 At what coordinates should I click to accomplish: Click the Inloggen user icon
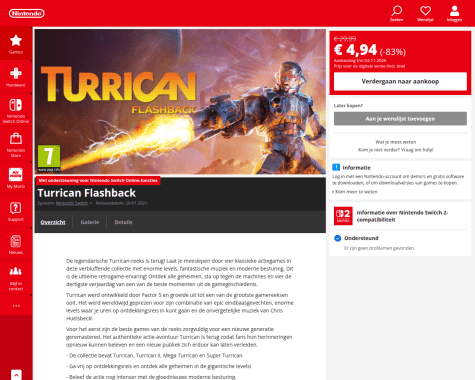(454, 13)
